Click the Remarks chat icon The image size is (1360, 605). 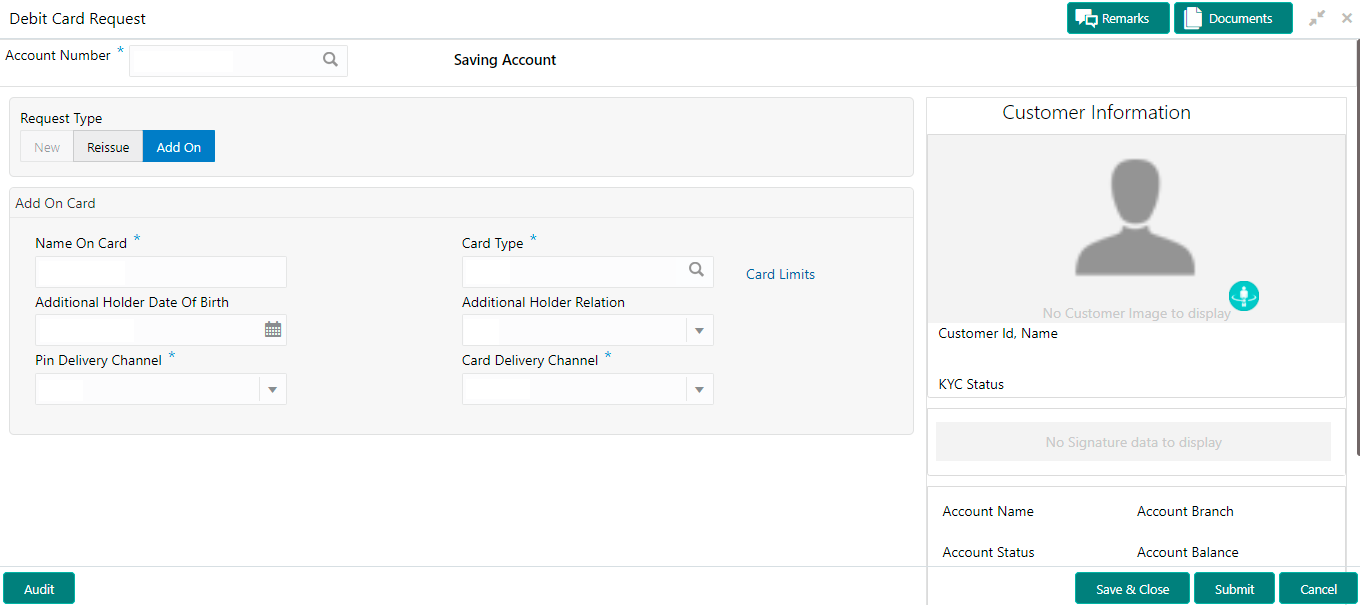tap(1086, 19)
